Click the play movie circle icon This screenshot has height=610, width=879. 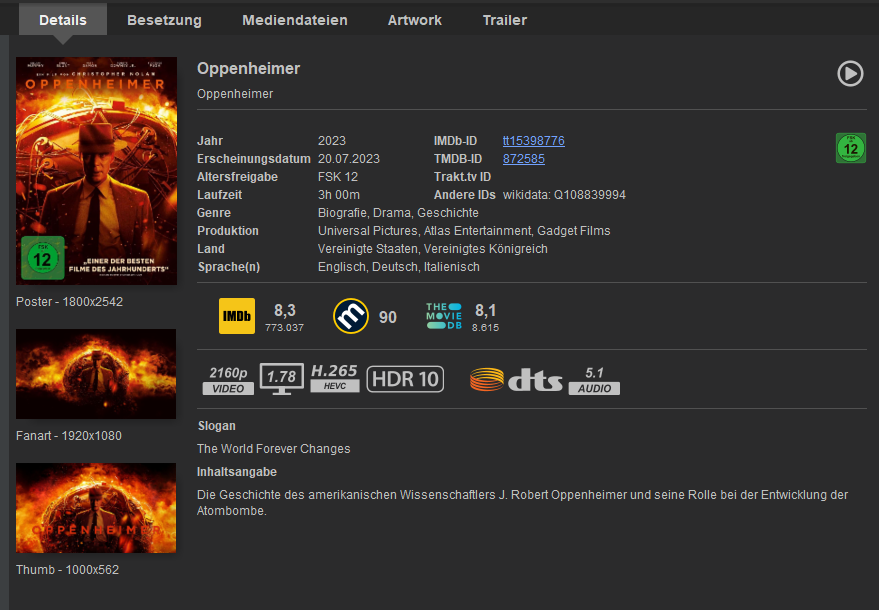coord(850,73)
